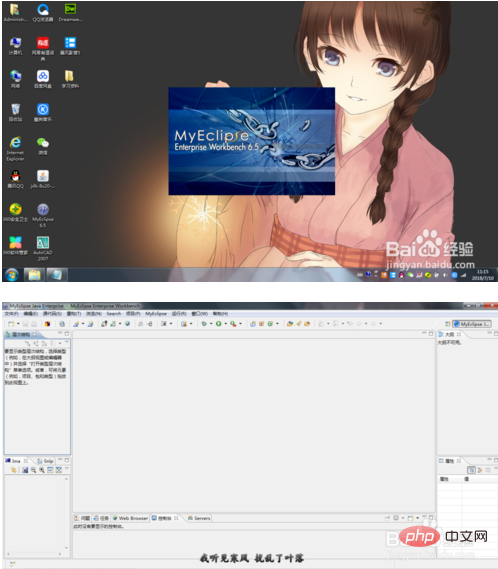The width and height of the screenshot is (498, 569).
Task: Select the jdk-8u20 installer desktop icon
Action: pyautogui.click(x=43, y=179)
